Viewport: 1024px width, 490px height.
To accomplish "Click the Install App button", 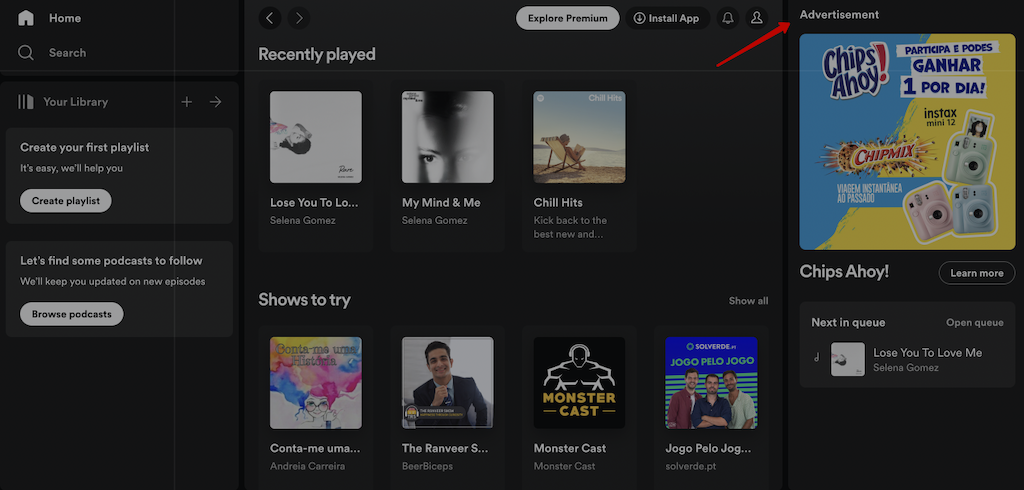I will pyautogui.click(x=667, y=18).
